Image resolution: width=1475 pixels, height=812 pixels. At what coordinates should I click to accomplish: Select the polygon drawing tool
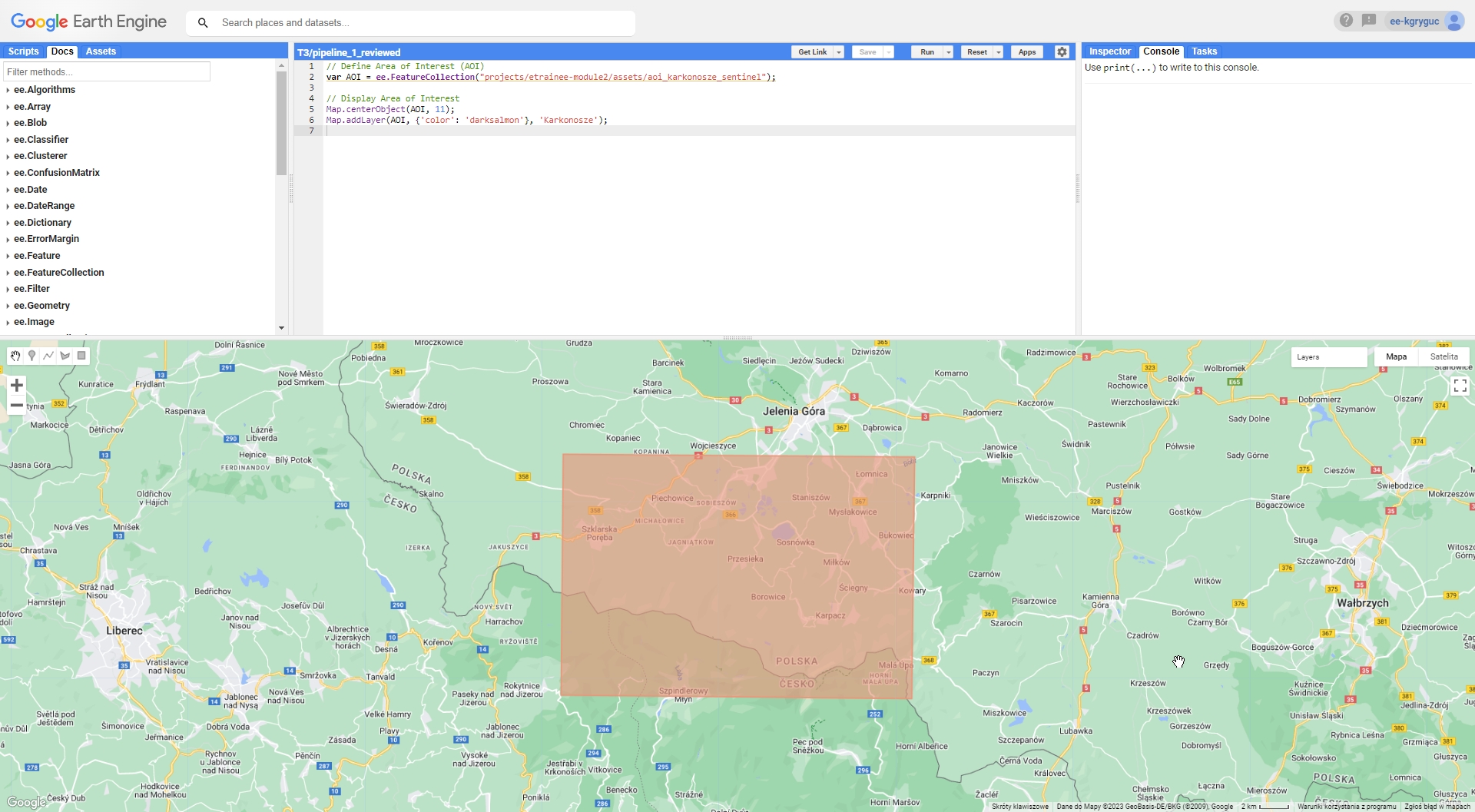coord(65,355)
